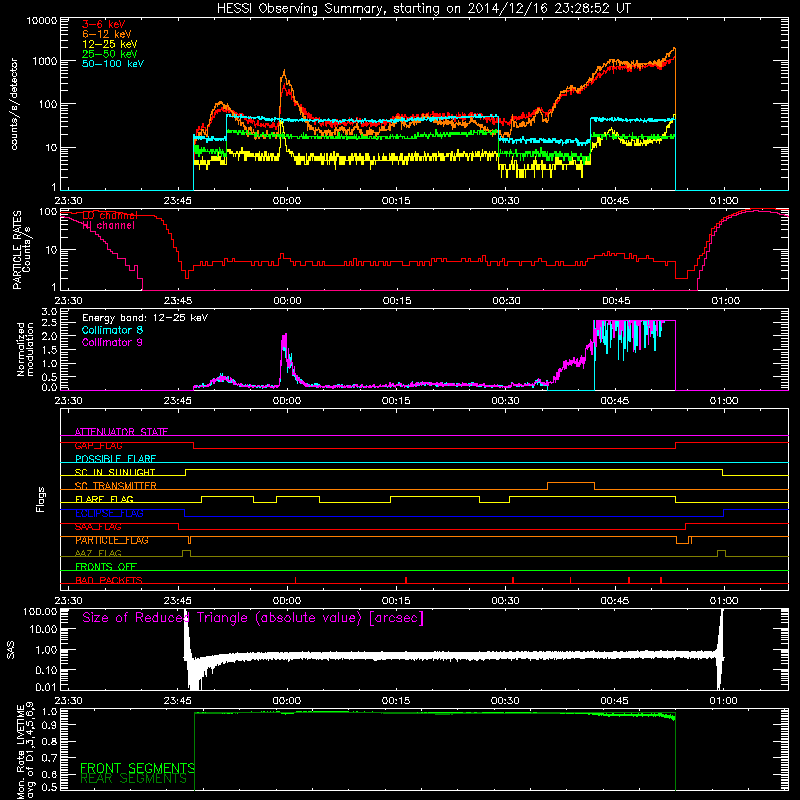
Task: Click the 6-12 keV peak near 00:00
Action: [x=284, y=72]
